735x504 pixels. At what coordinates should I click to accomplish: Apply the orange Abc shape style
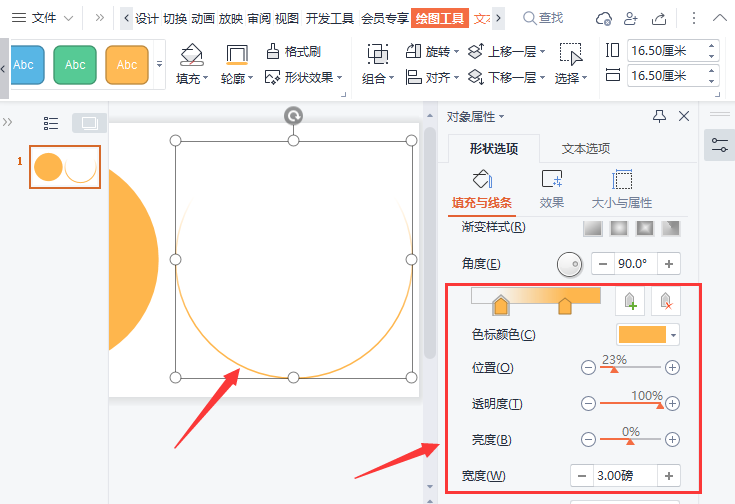[x=127, y=65]
